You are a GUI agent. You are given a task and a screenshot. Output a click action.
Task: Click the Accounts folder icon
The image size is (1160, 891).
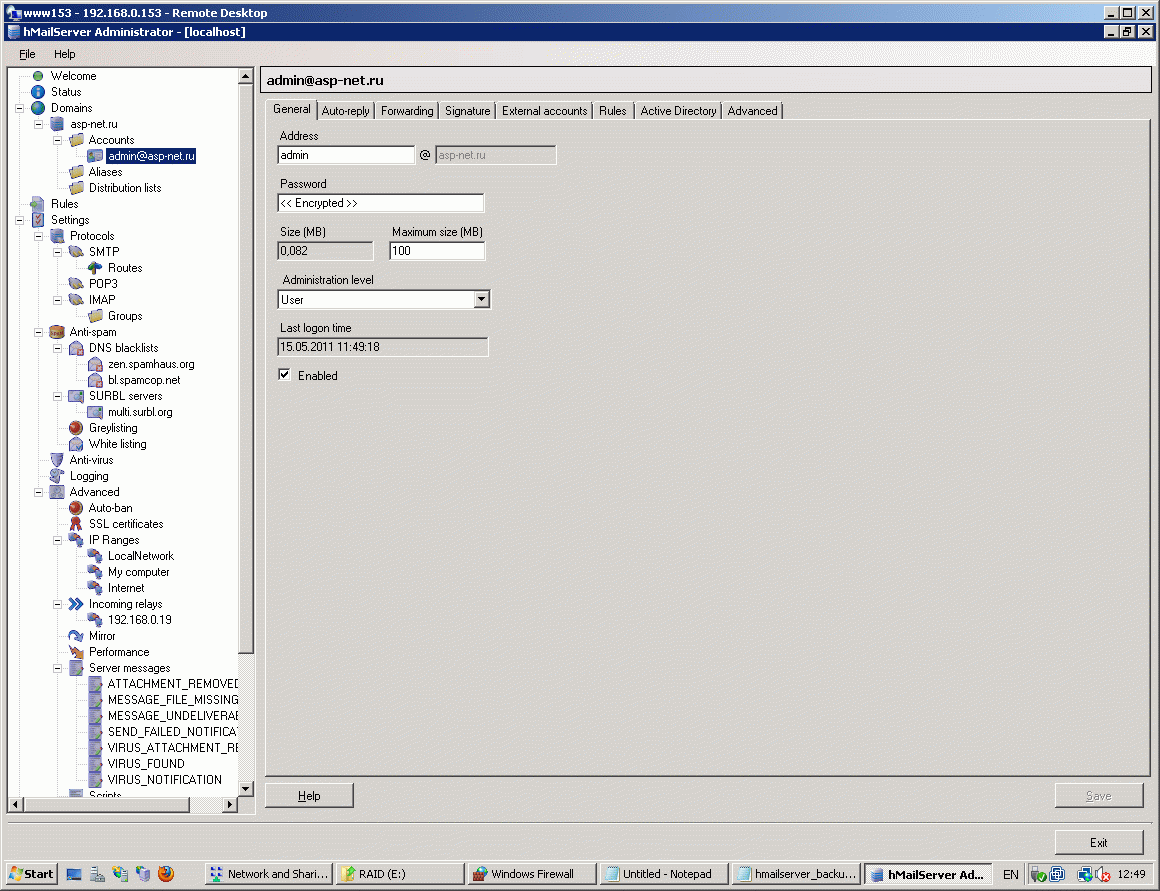coord(76,140)
